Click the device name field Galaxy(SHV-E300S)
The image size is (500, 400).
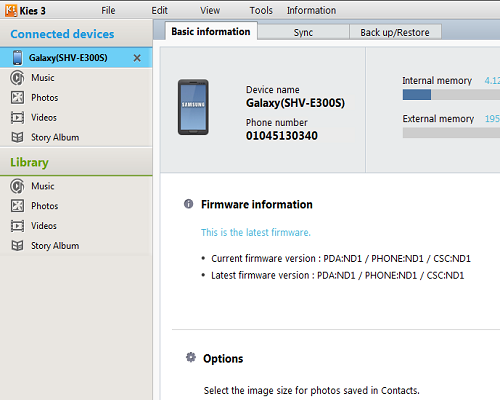click(x=295, y=103)
